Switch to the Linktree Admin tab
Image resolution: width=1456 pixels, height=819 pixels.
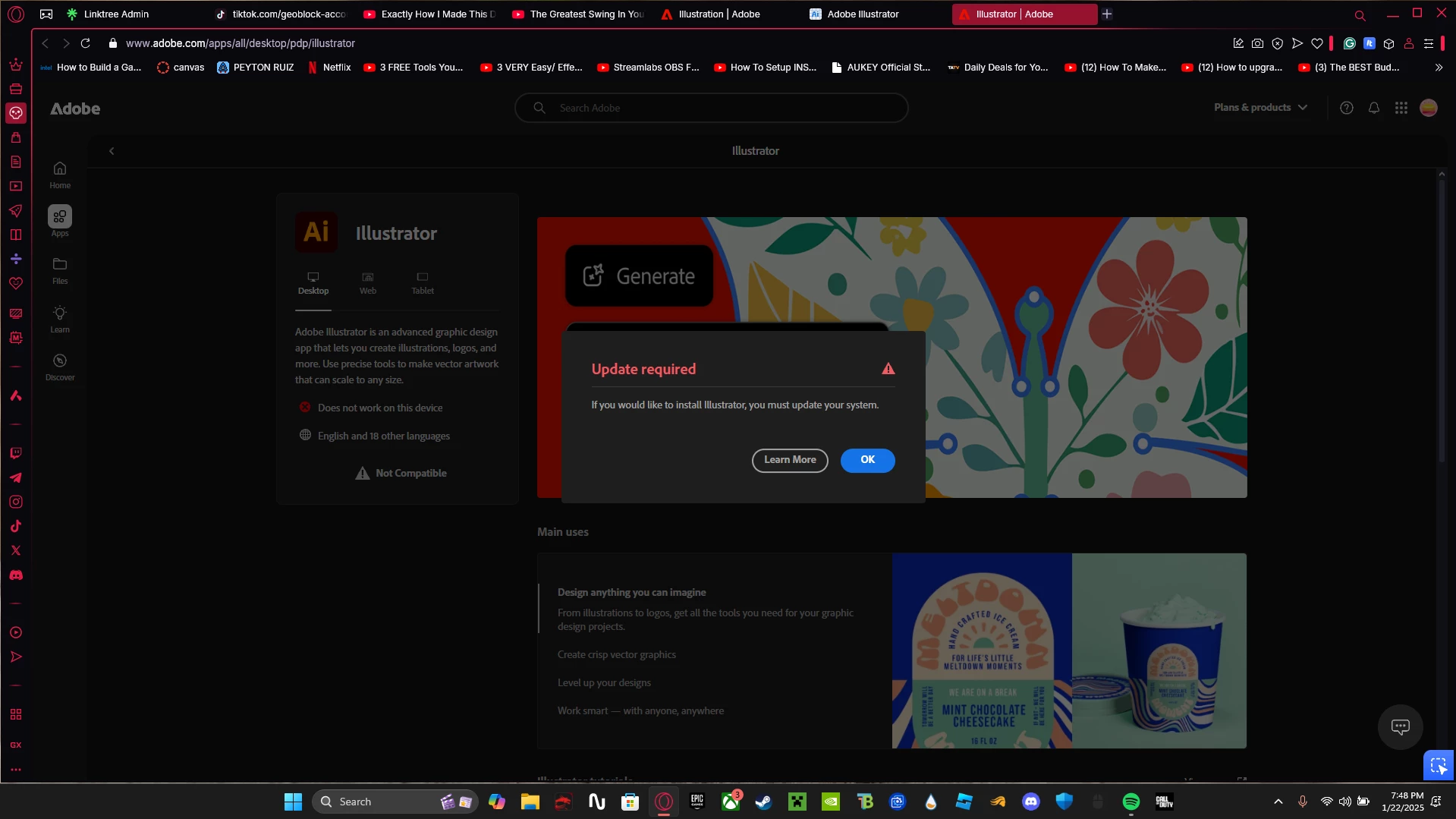point(115,14)
